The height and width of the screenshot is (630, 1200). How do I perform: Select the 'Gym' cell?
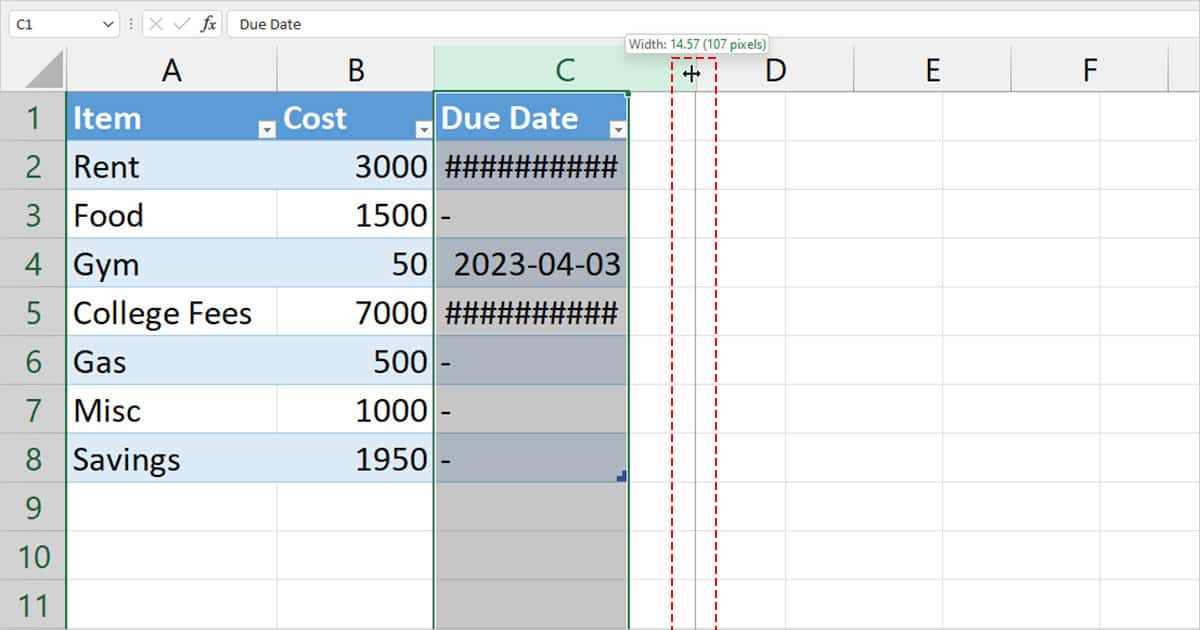(x=172, y=263)
